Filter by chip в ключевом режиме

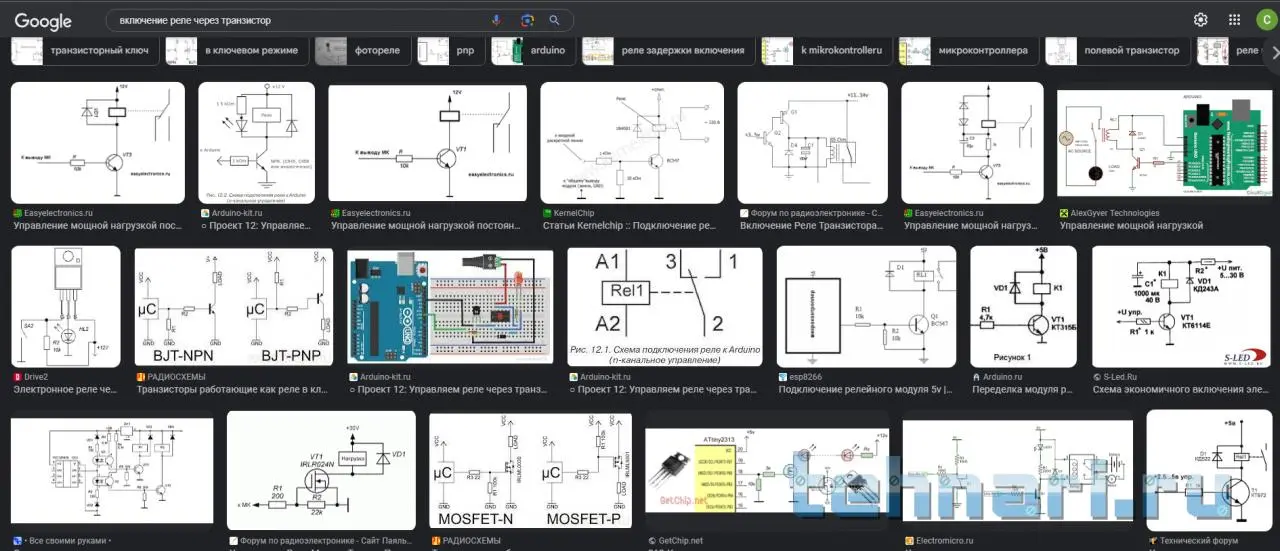click(235, 50)
